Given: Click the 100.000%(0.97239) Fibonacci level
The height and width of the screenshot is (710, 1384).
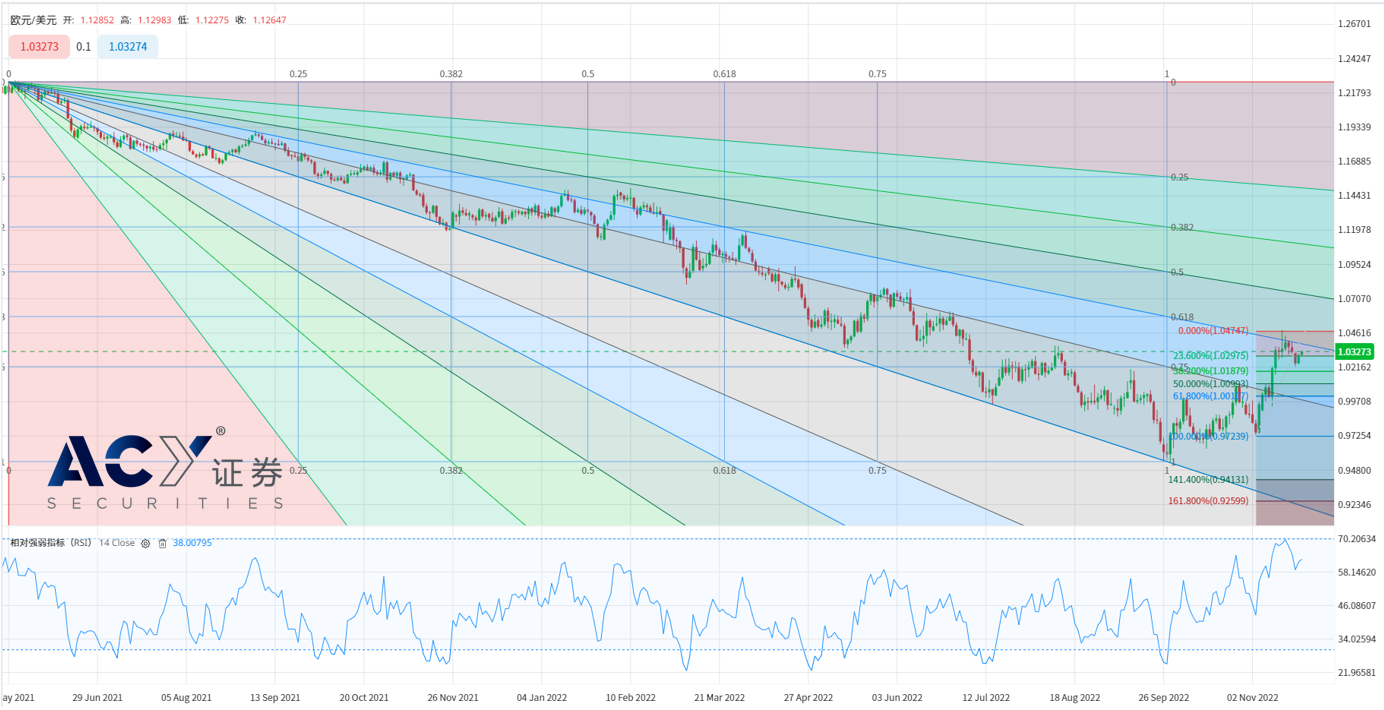Looking at the screenshot, I should tap(1211, 436).
